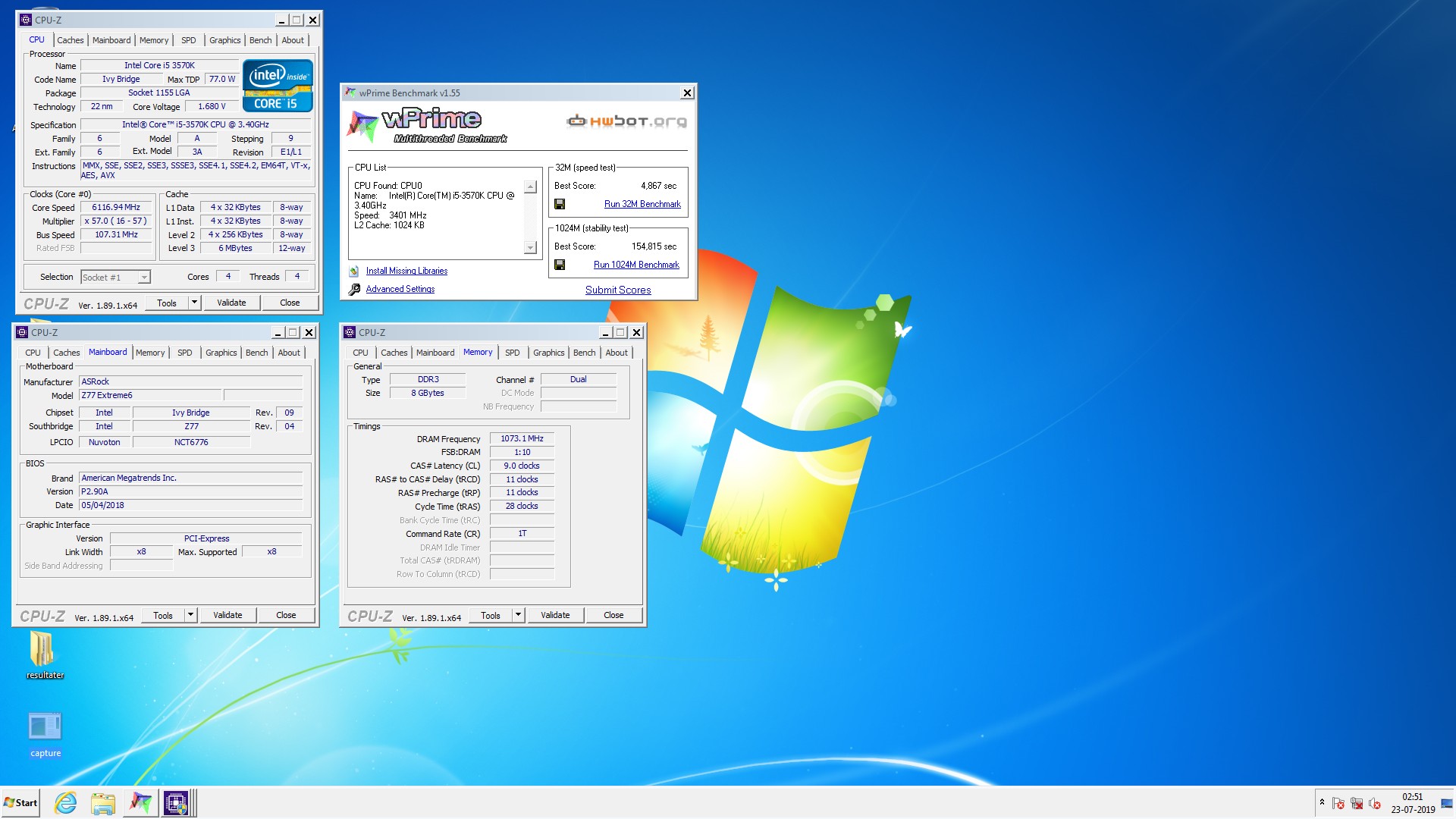Click Core Voltage value 1.680 V
Viewport: 1456px width, 819px height.
click(x=212, y=106)
